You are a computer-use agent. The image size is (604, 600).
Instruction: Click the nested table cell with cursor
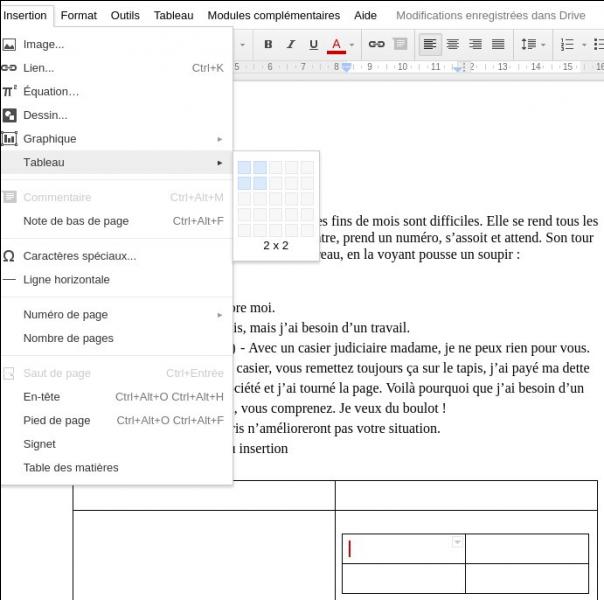(x=404, y=549)
